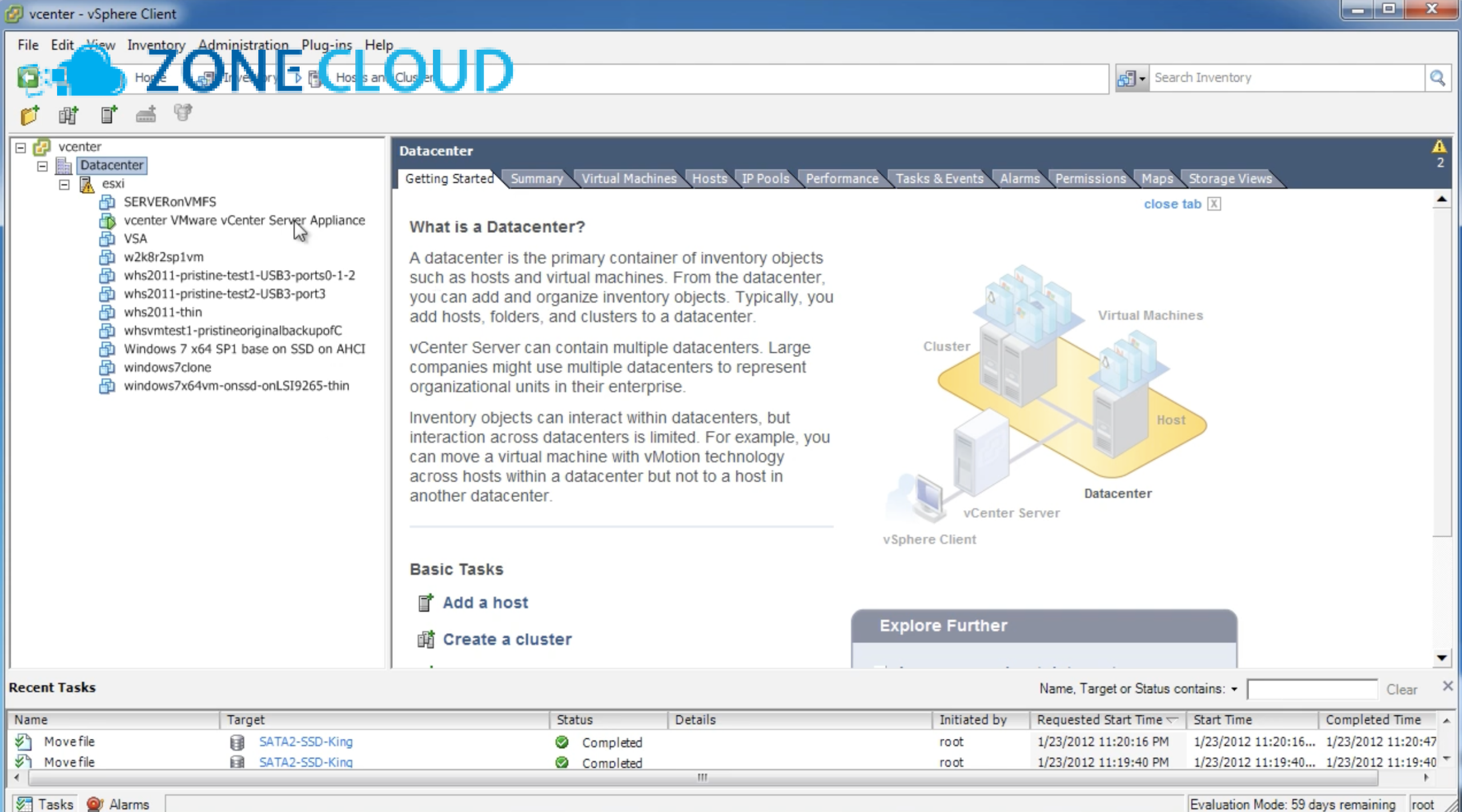Click the Add a host link
Viewport: 1462px width, 812px height.
pyautogui.click(x=485, y=602)
